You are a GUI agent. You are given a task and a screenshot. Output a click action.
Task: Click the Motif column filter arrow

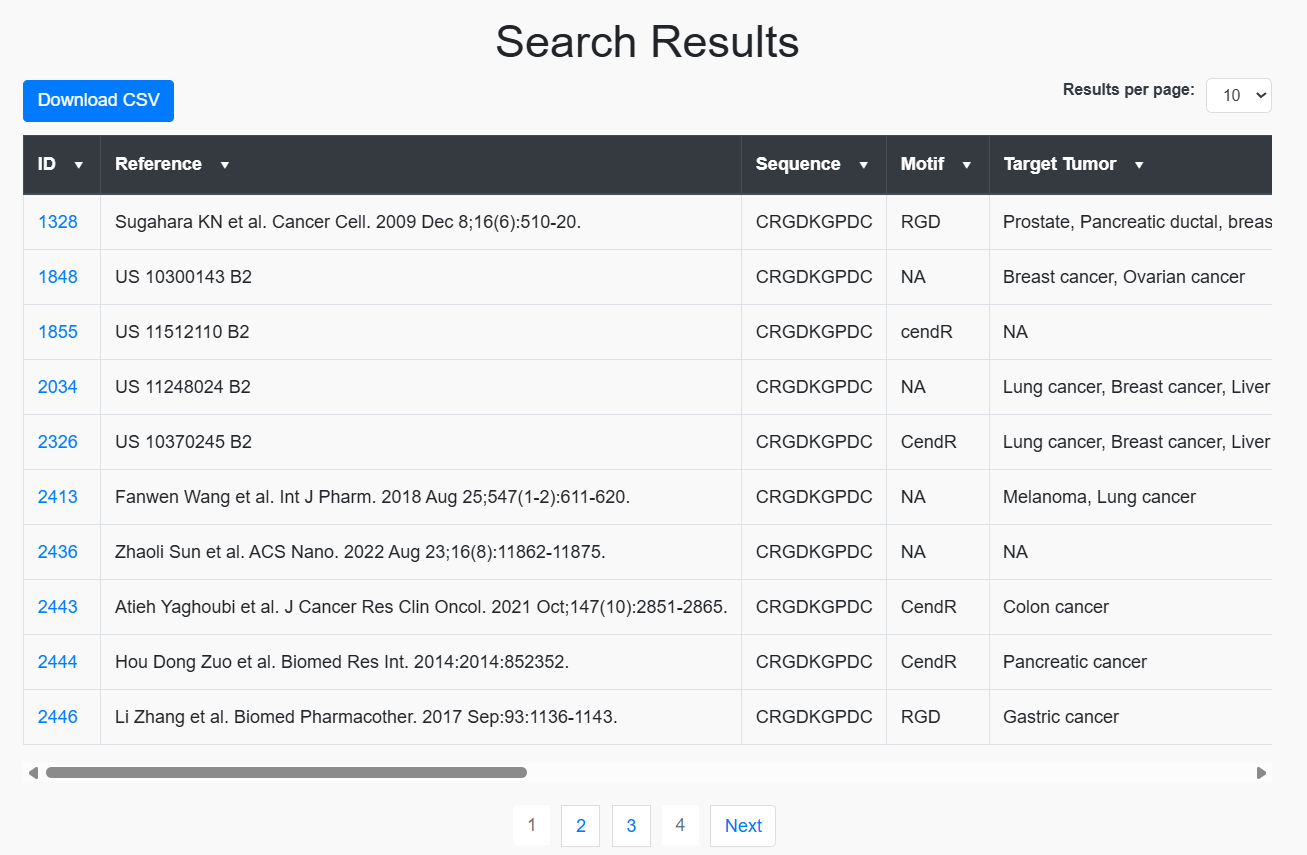966,164
